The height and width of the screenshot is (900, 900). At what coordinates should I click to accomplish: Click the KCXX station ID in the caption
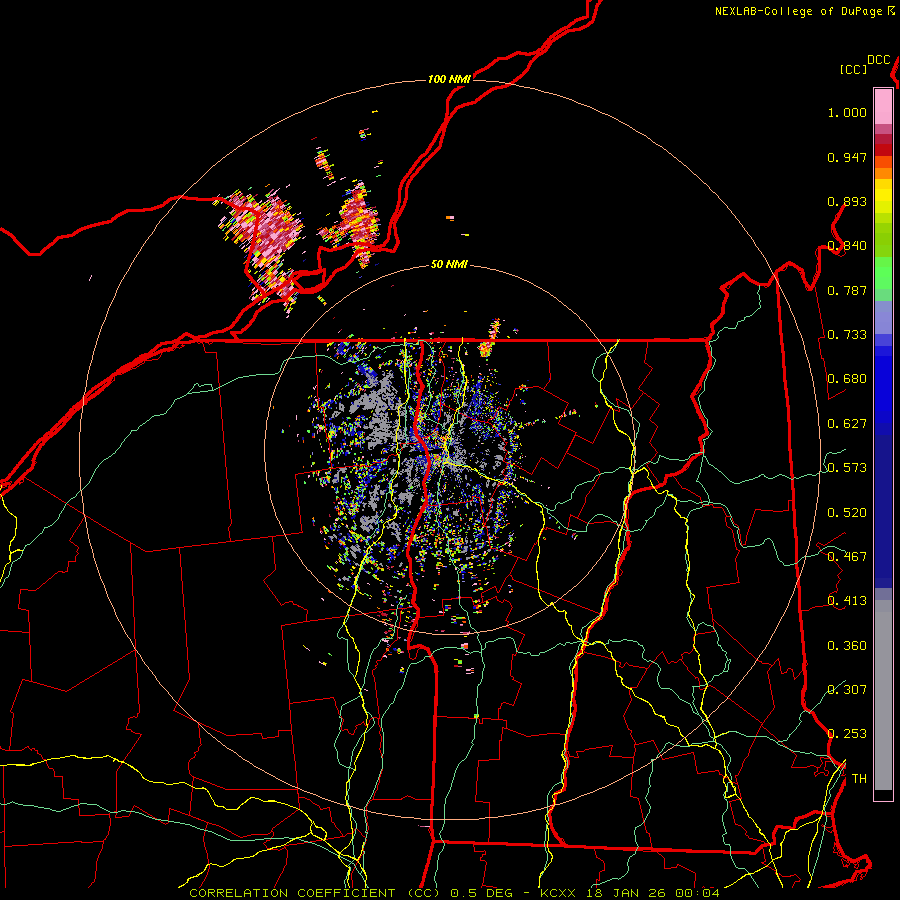pos(557,893)
